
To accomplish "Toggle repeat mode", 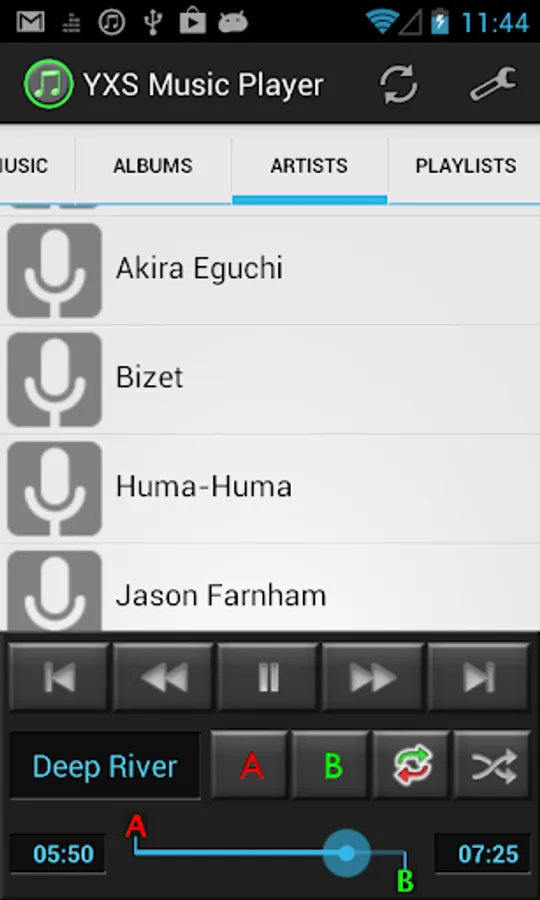I will pyautogui.click(x=411, y=765).
